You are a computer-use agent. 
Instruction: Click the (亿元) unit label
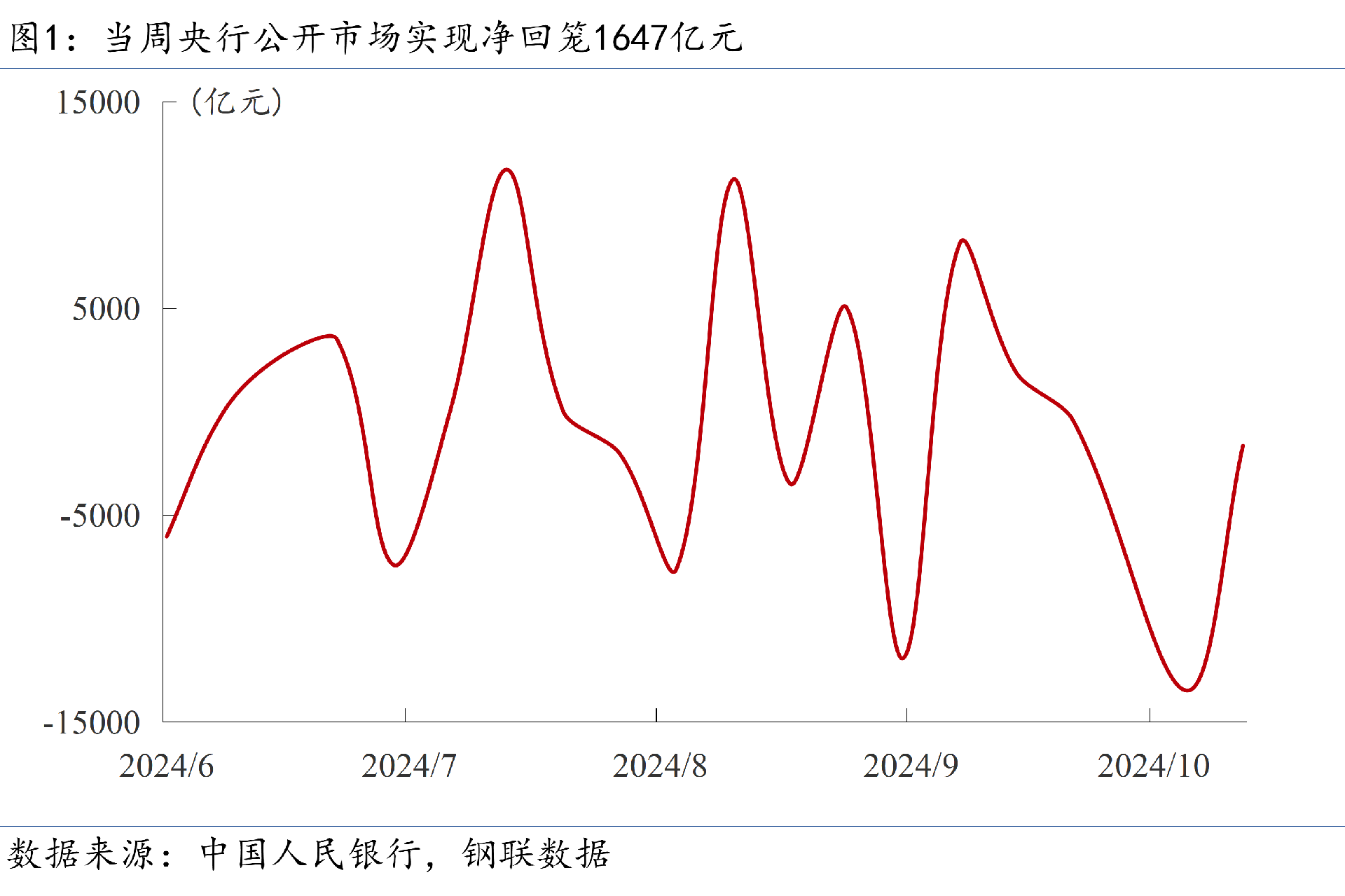237,102
